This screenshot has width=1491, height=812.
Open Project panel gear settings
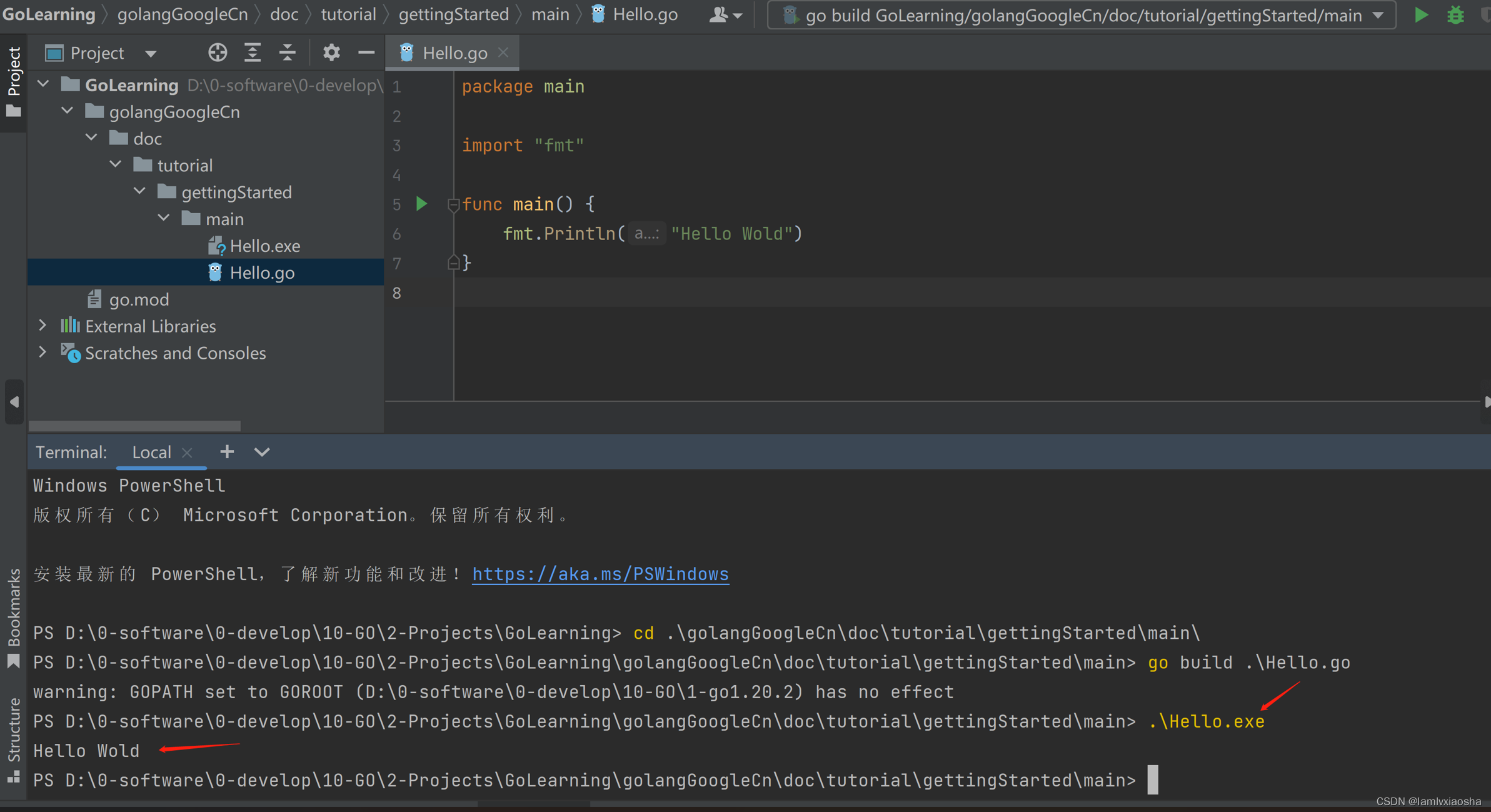(x=331, y=53)
